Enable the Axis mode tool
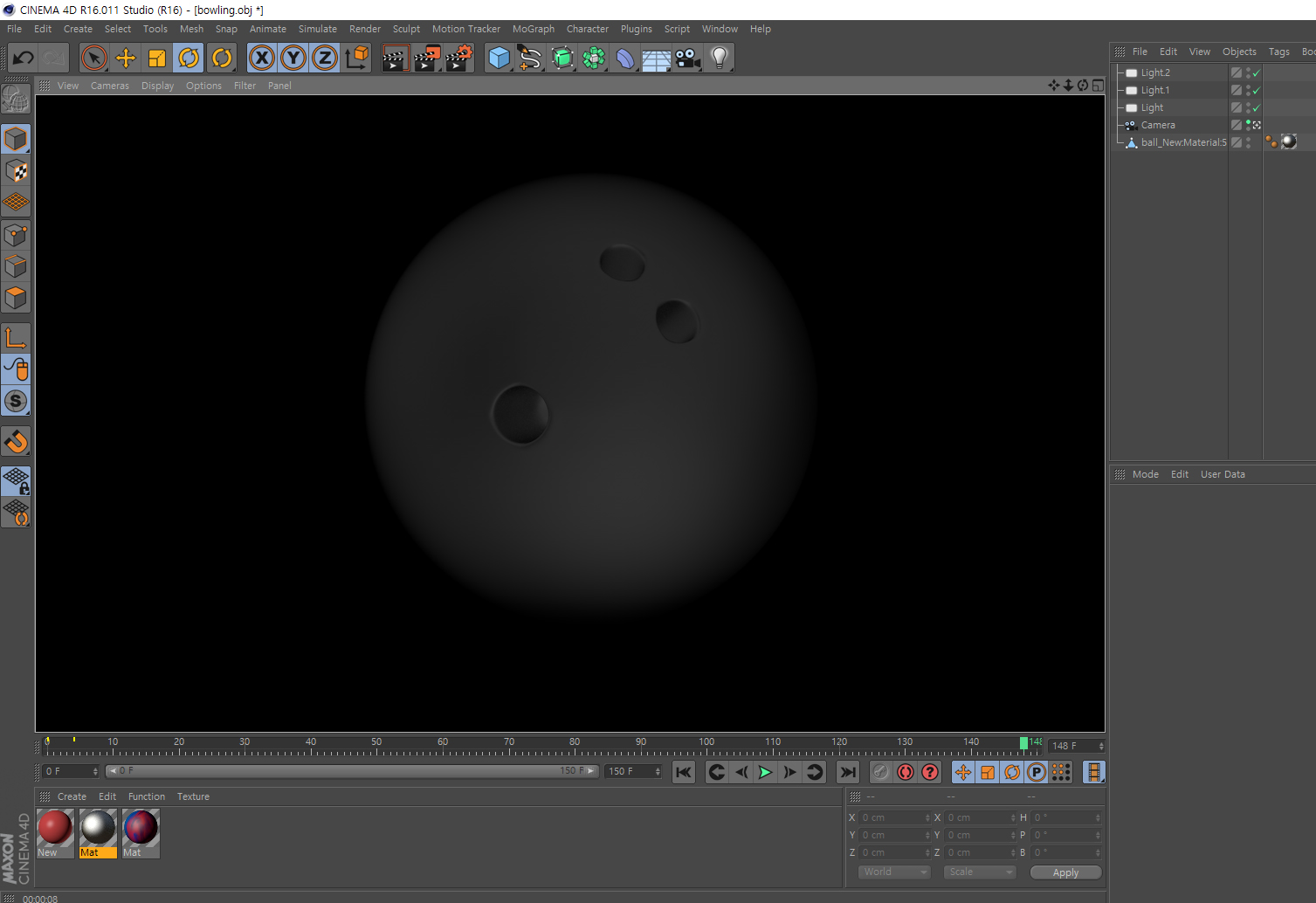The image size is (1316, 903). (16, 337)
